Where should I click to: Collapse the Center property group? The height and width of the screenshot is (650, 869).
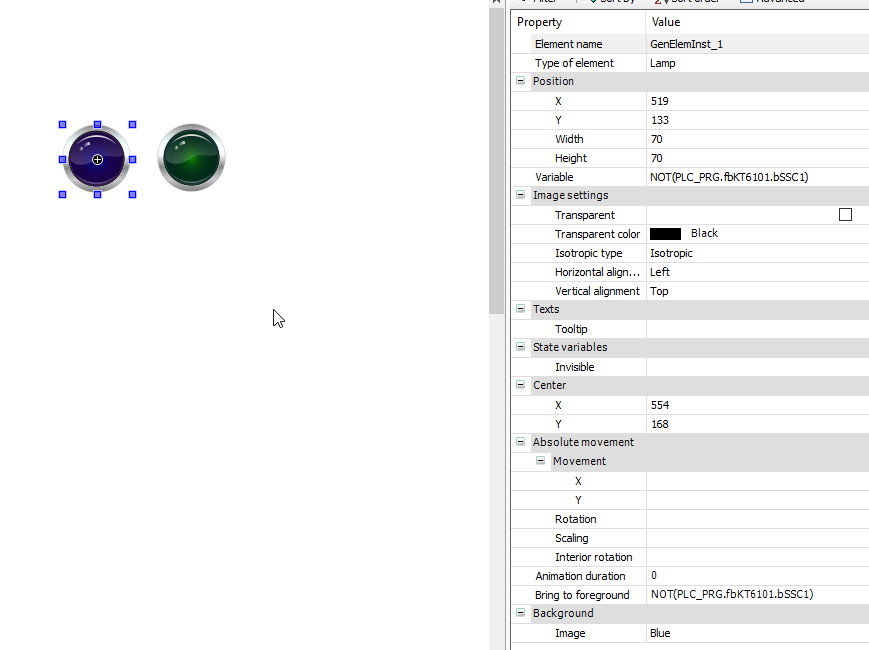click(x=521, y=385)
